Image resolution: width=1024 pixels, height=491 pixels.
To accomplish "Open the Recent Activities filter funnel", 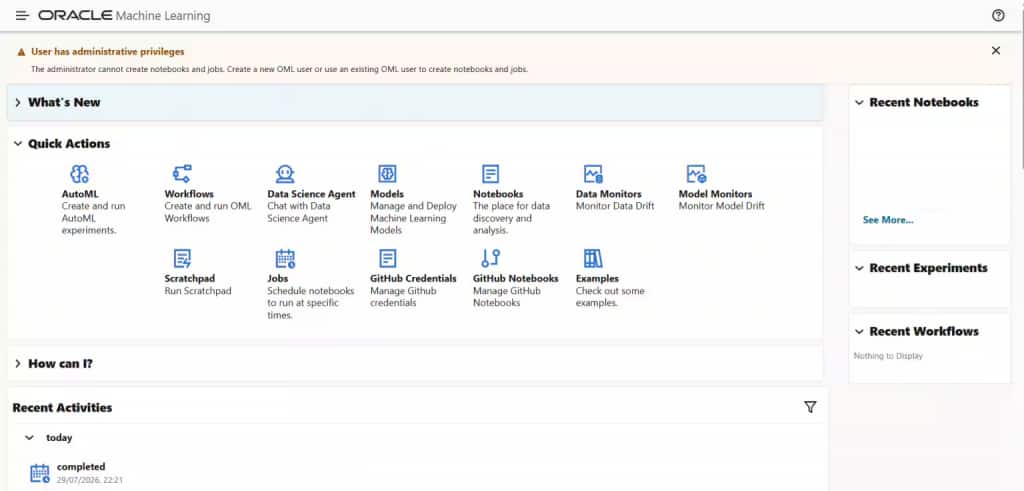I will [x=810, y=407].
